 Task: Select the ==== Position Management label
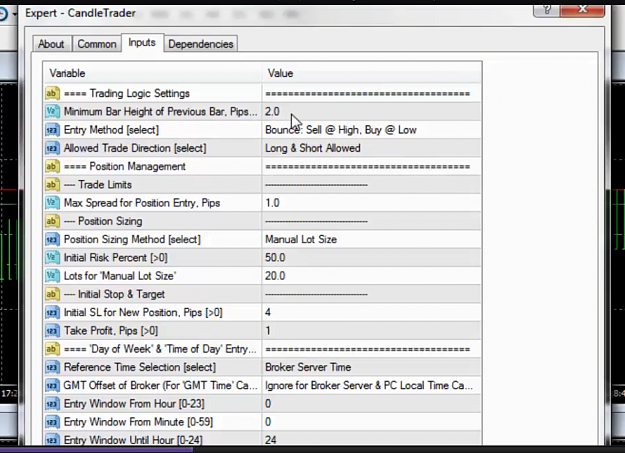[125, 166]
